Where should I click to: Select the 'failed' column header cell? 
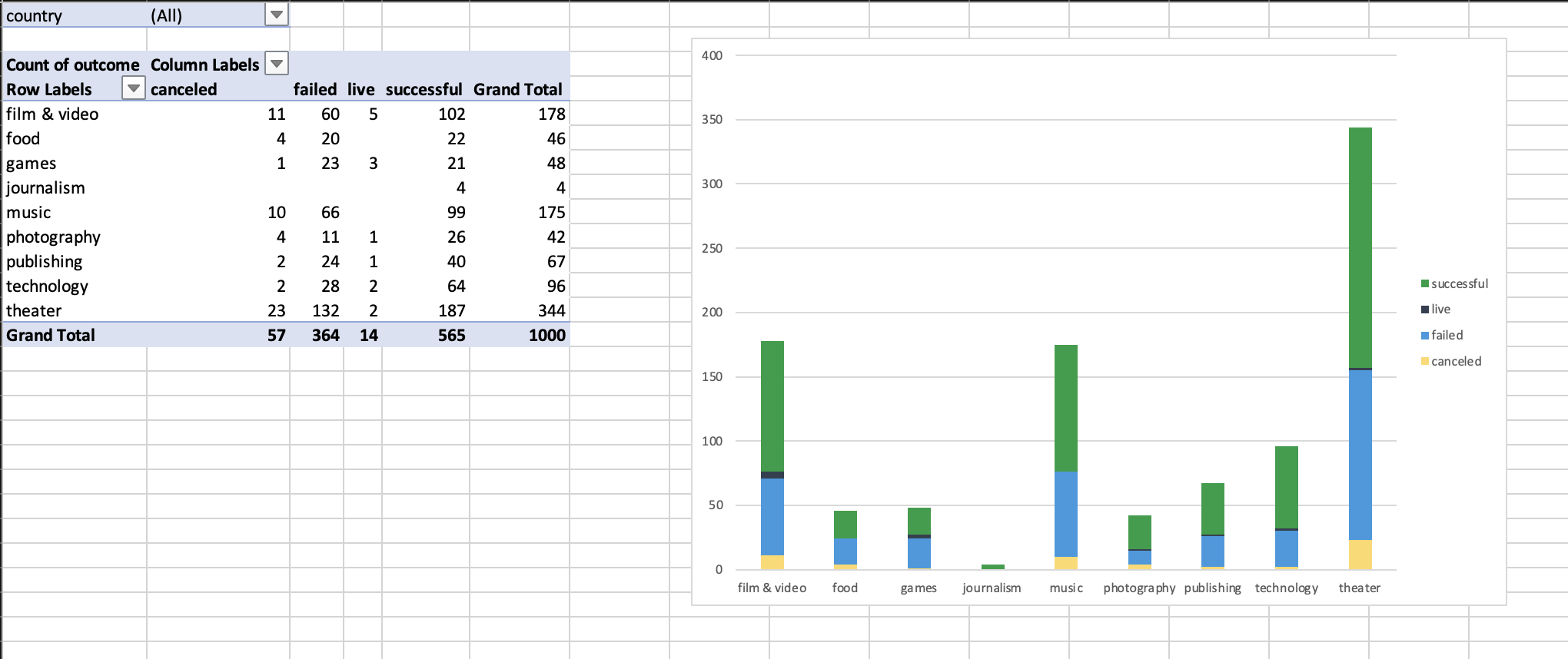point(315,89)
